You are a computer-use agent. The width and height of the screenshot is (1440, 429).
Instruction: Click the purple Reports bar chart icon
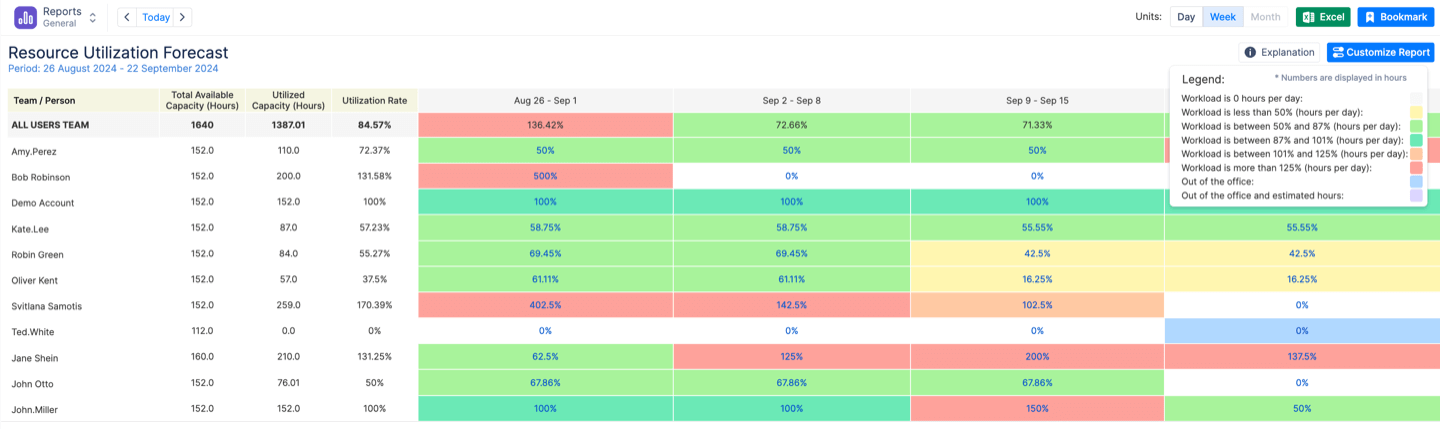[x=25, y=17]
